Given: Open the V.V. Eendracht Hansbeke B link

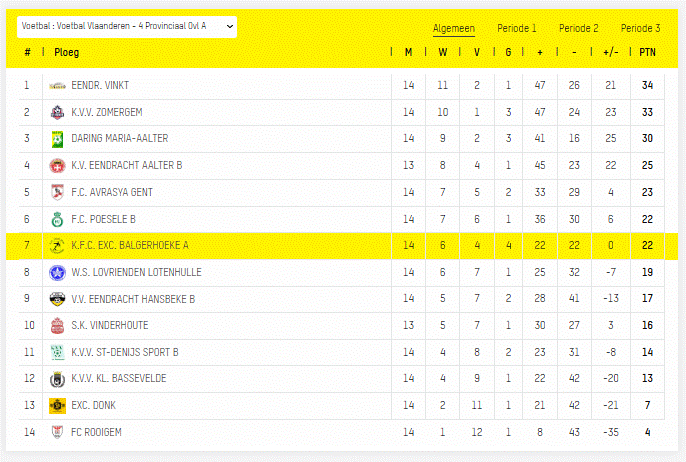Looking at the screenshot, I should pyautogui.click(x=133, y=299).
